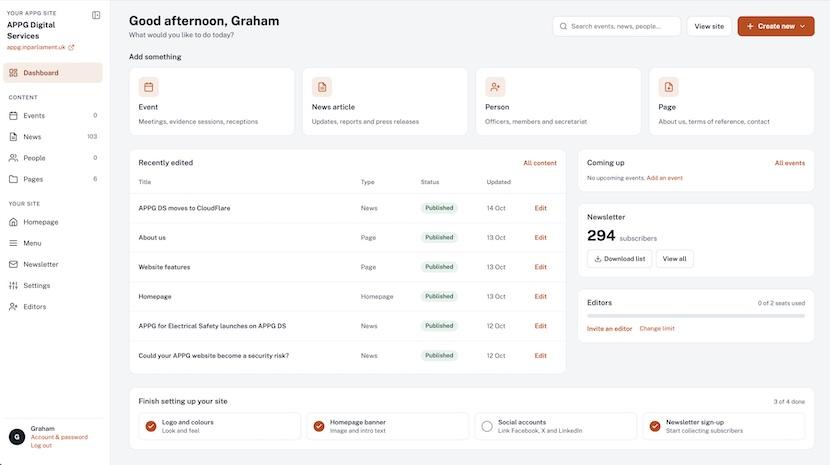Screen dimensions: 830x465
Task: Edit the About us row
Action: 540,237
